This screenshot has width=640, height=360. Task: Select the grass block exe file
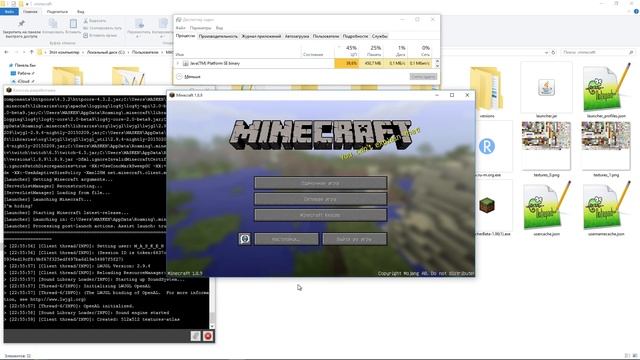(x=487, y=205)
